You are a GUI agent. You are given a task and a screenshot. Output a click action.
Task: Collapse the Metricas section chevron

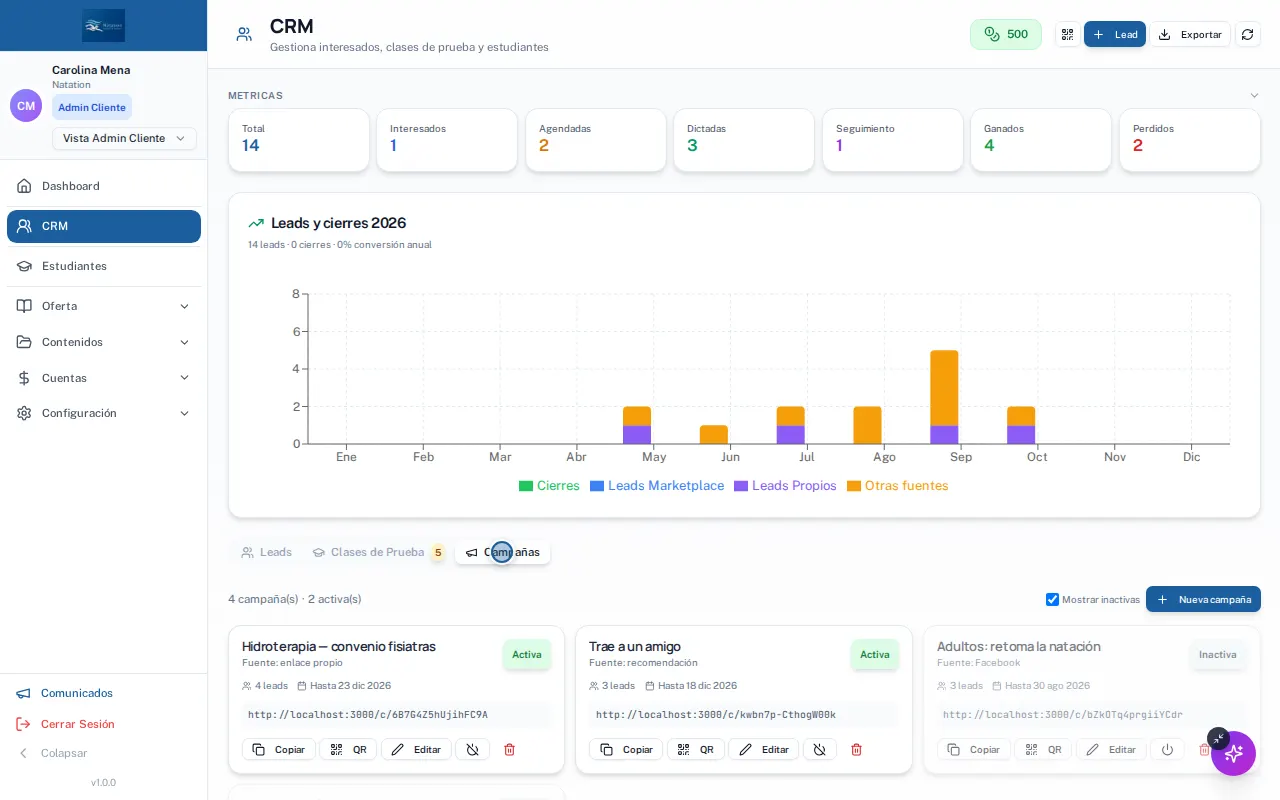[1254, 96]
